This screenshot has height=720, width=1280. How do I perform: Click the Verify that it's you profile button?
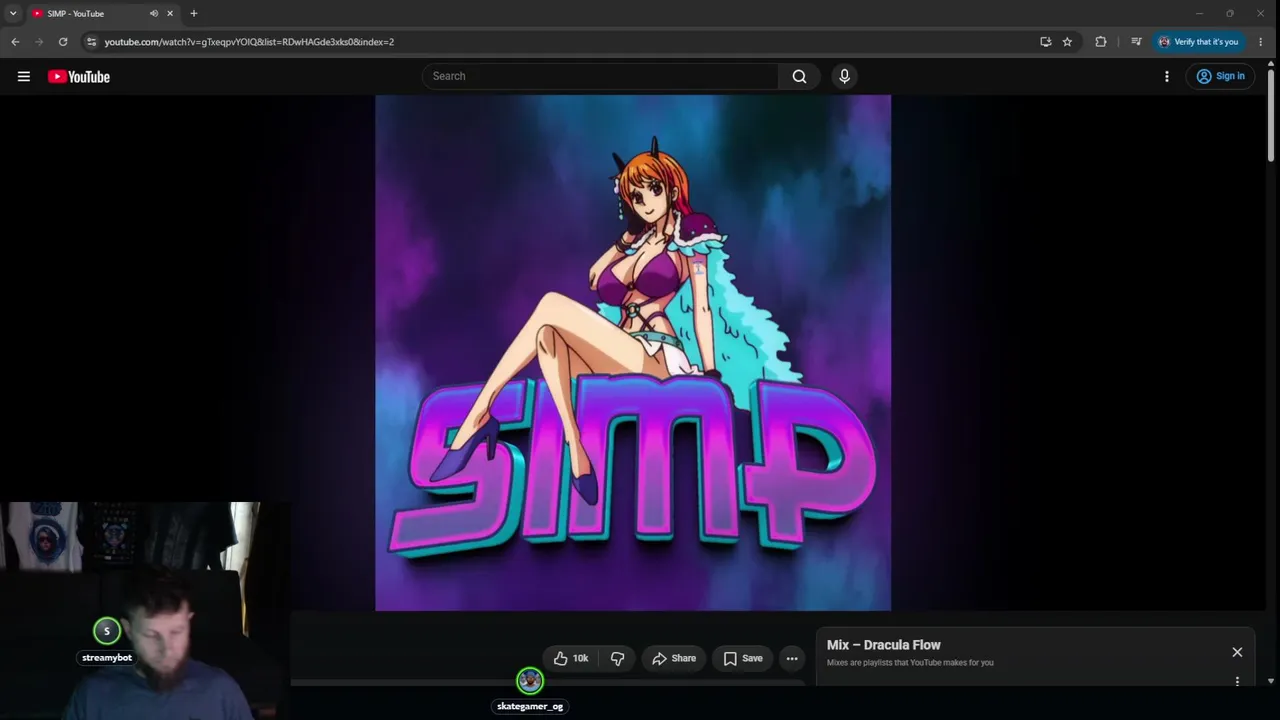click(1198, 42)
